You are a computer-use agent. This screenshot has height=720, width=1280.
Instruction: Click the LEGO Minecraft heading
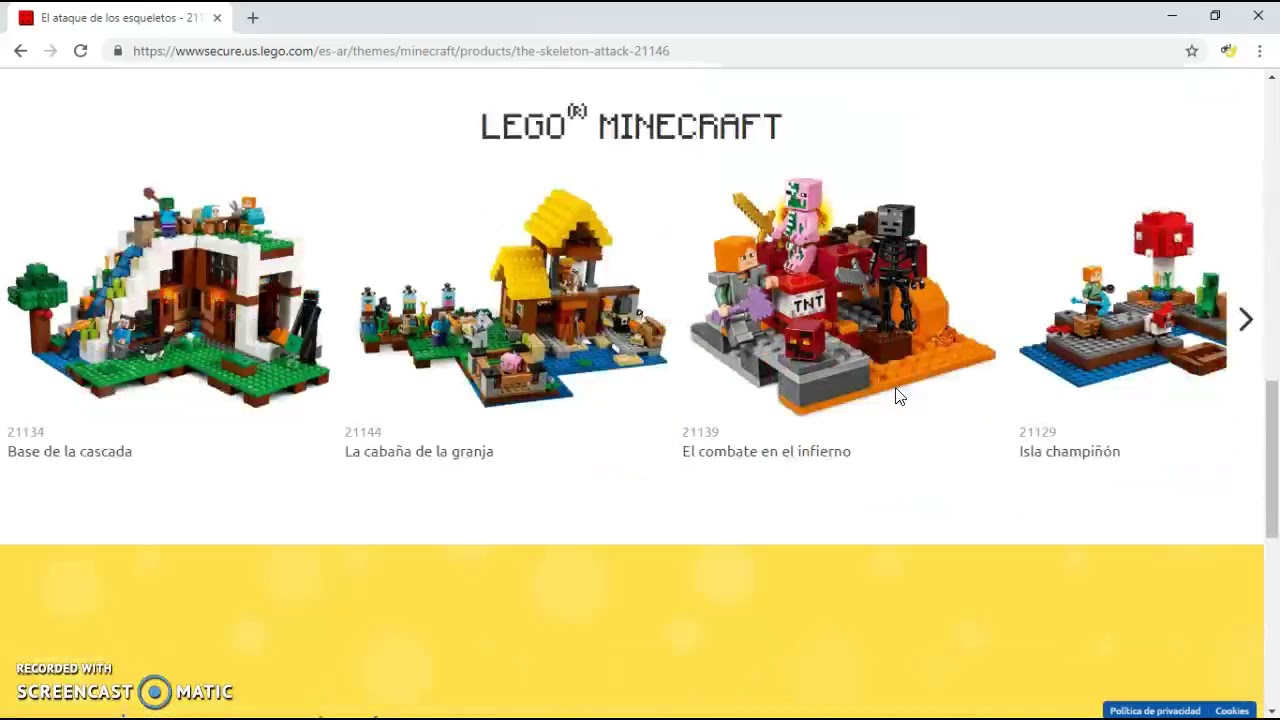[631, 123]
